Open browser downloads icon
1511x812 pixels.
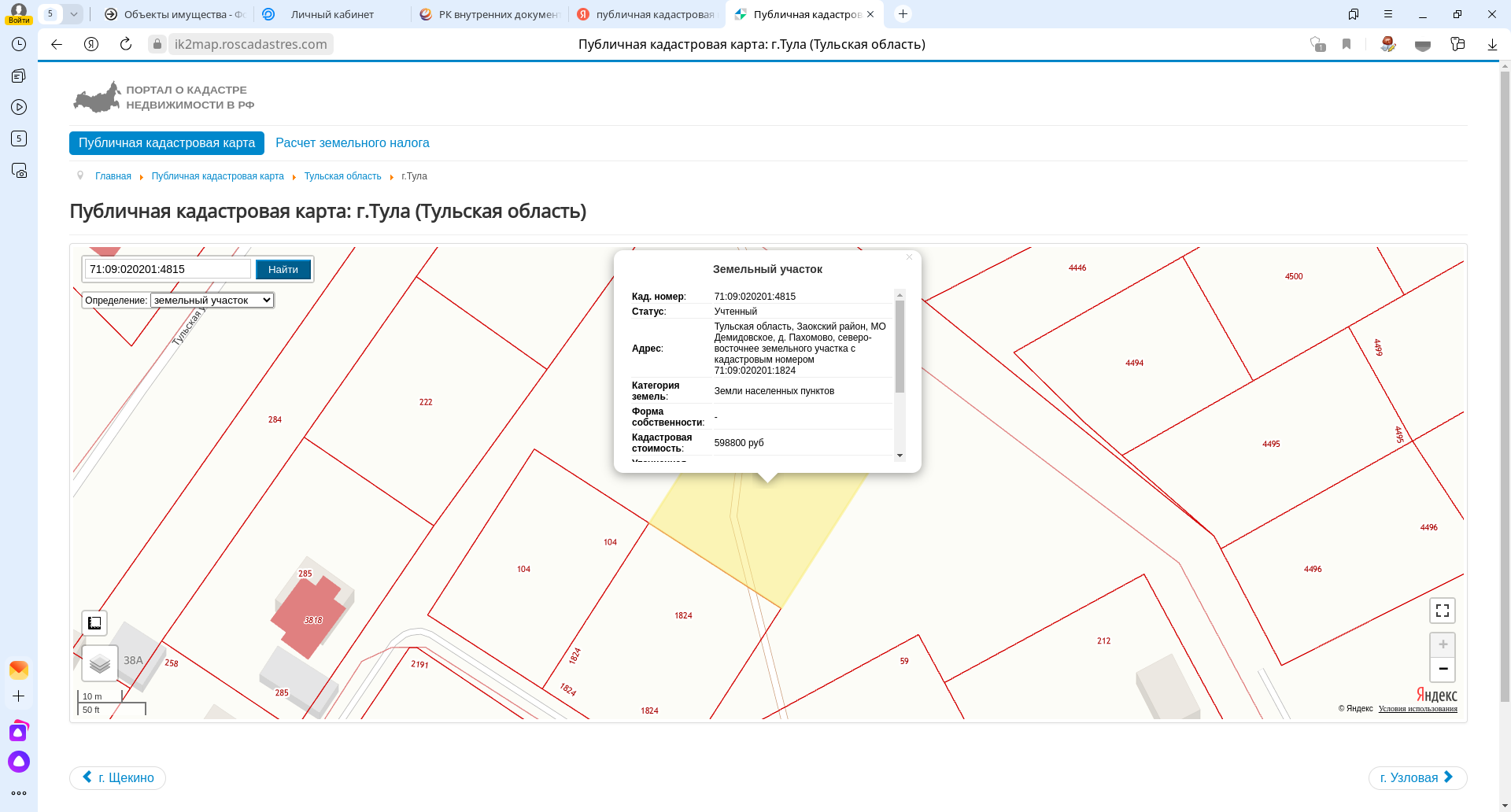(1492, 44)
